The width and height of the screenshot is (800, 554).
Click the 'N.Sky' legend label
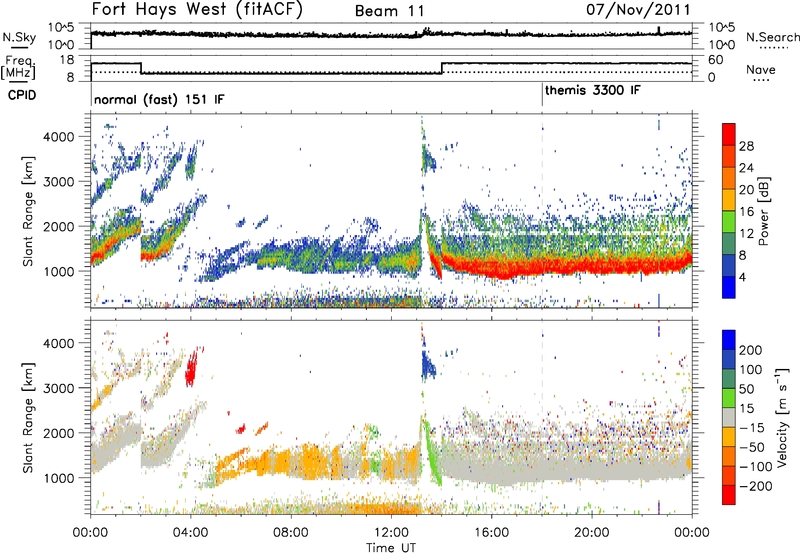pyautogui.click(x=19, y=37)
